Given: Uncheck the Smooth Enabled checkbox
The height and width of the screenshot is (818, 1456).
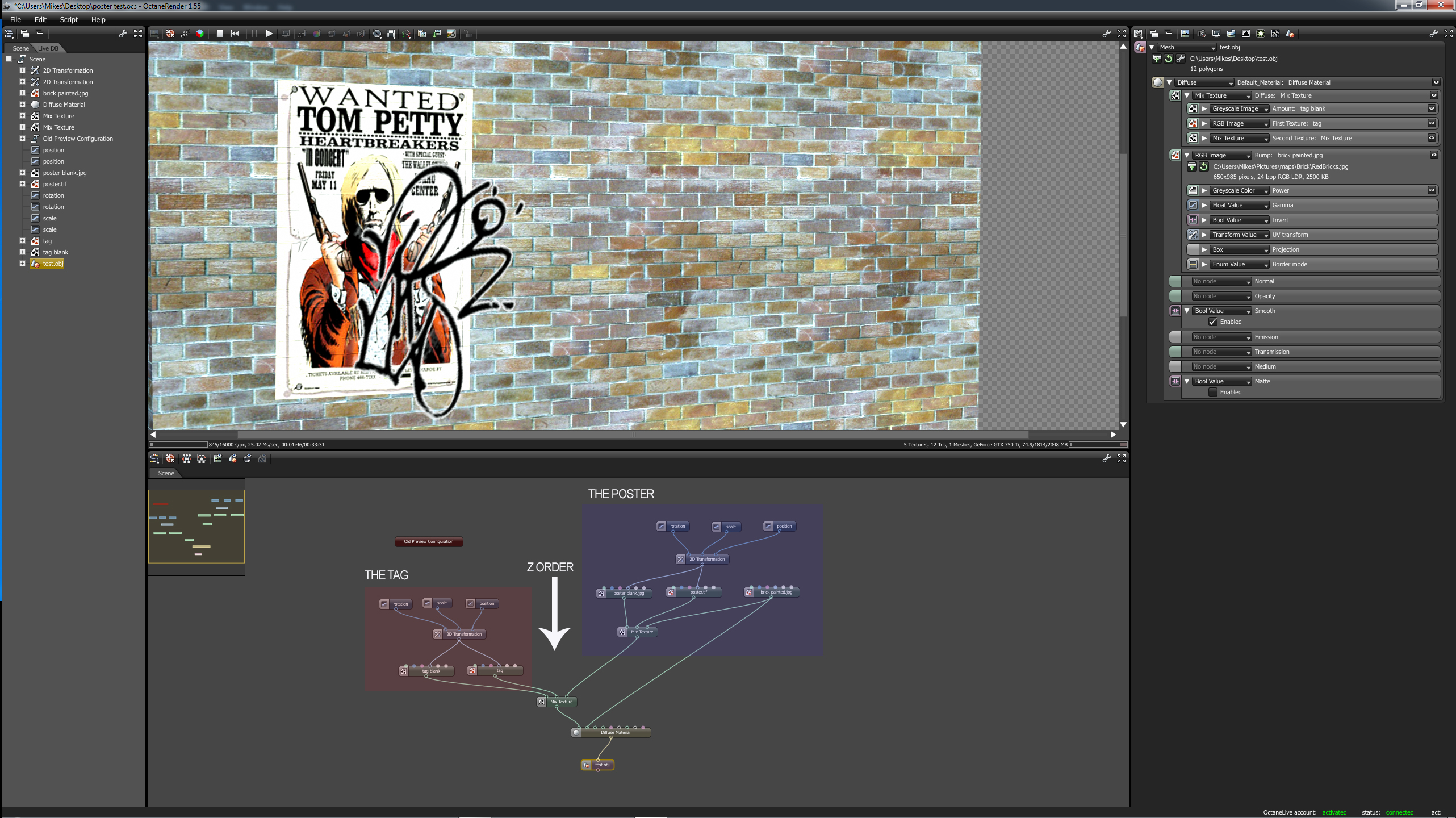Looking at the screenshot, I should (x=1213, y=322).
